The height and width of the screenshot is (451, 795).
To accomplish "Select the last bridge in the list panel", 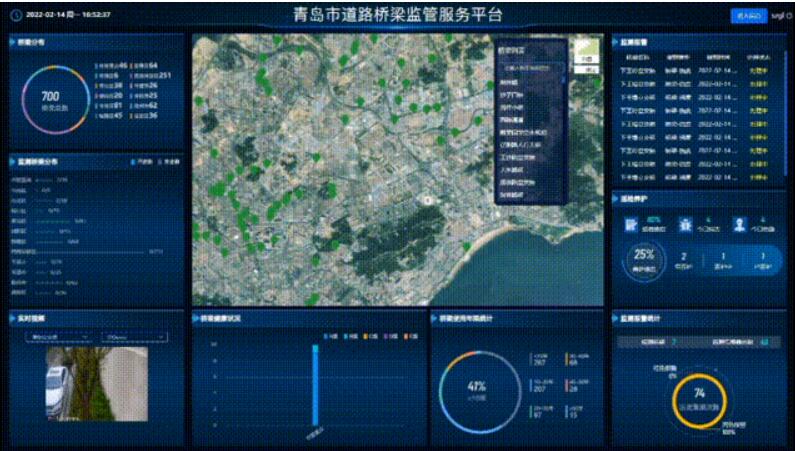I will tap(511, 194).
